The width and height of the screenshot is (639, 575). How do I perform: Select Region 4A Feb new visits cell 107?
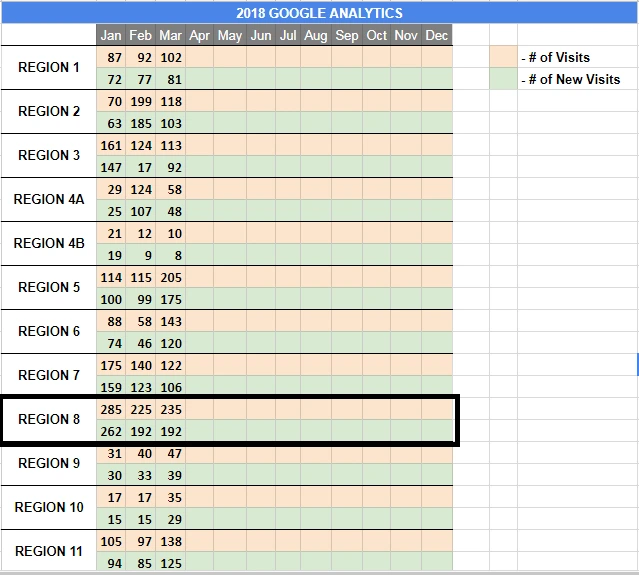(141, 211)
